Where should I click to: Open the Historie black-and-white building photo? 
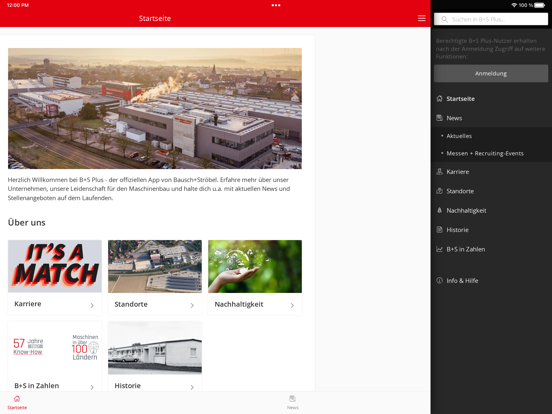(155, 348)
